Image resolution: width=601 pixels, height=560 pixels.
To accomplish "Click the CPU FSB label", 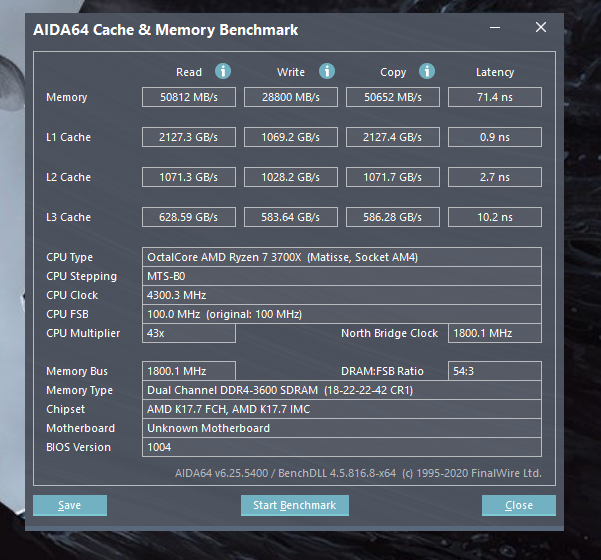I will click(x=67, y=314).
